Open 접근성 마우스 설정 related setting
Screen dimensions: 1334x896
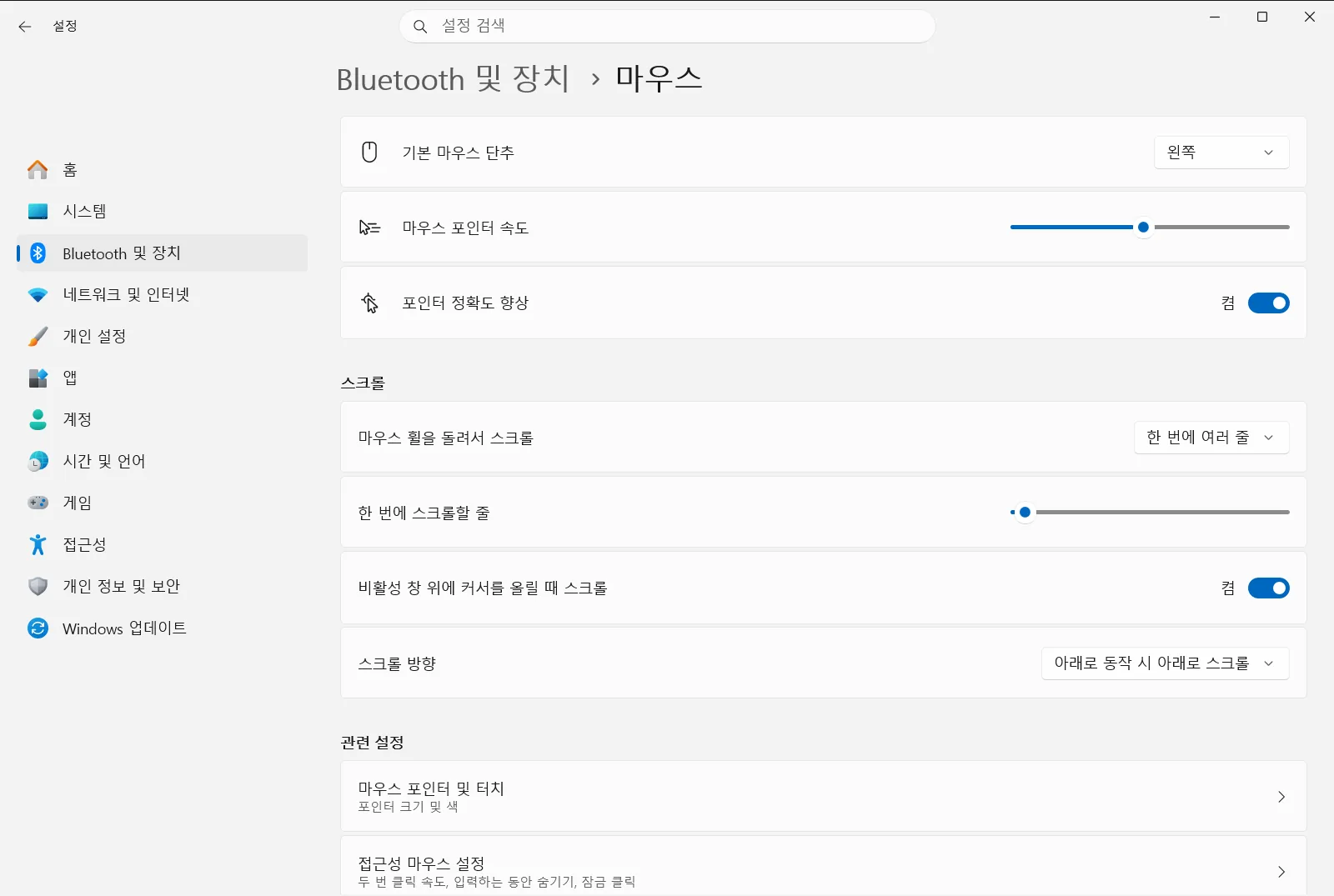click(x=823, y=867)
